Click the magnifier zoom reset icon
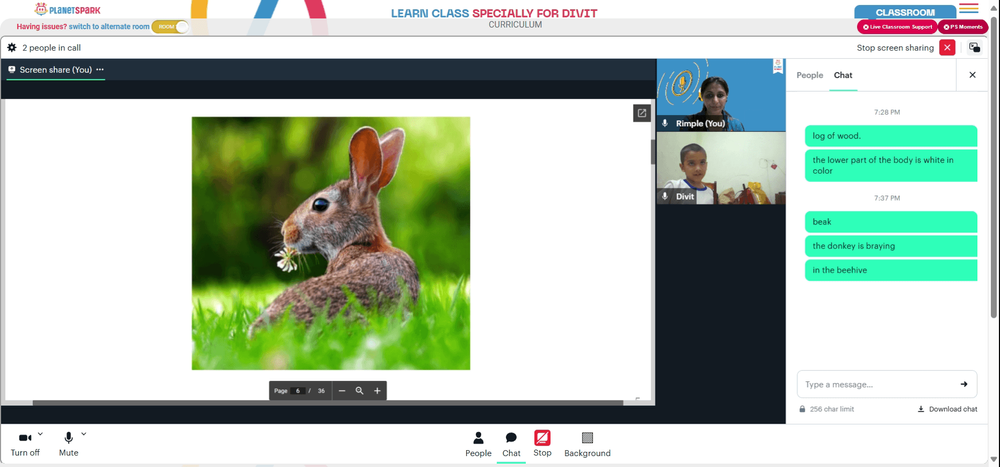1000x467 pixels. pyautogui.click(x=360, y=390)
